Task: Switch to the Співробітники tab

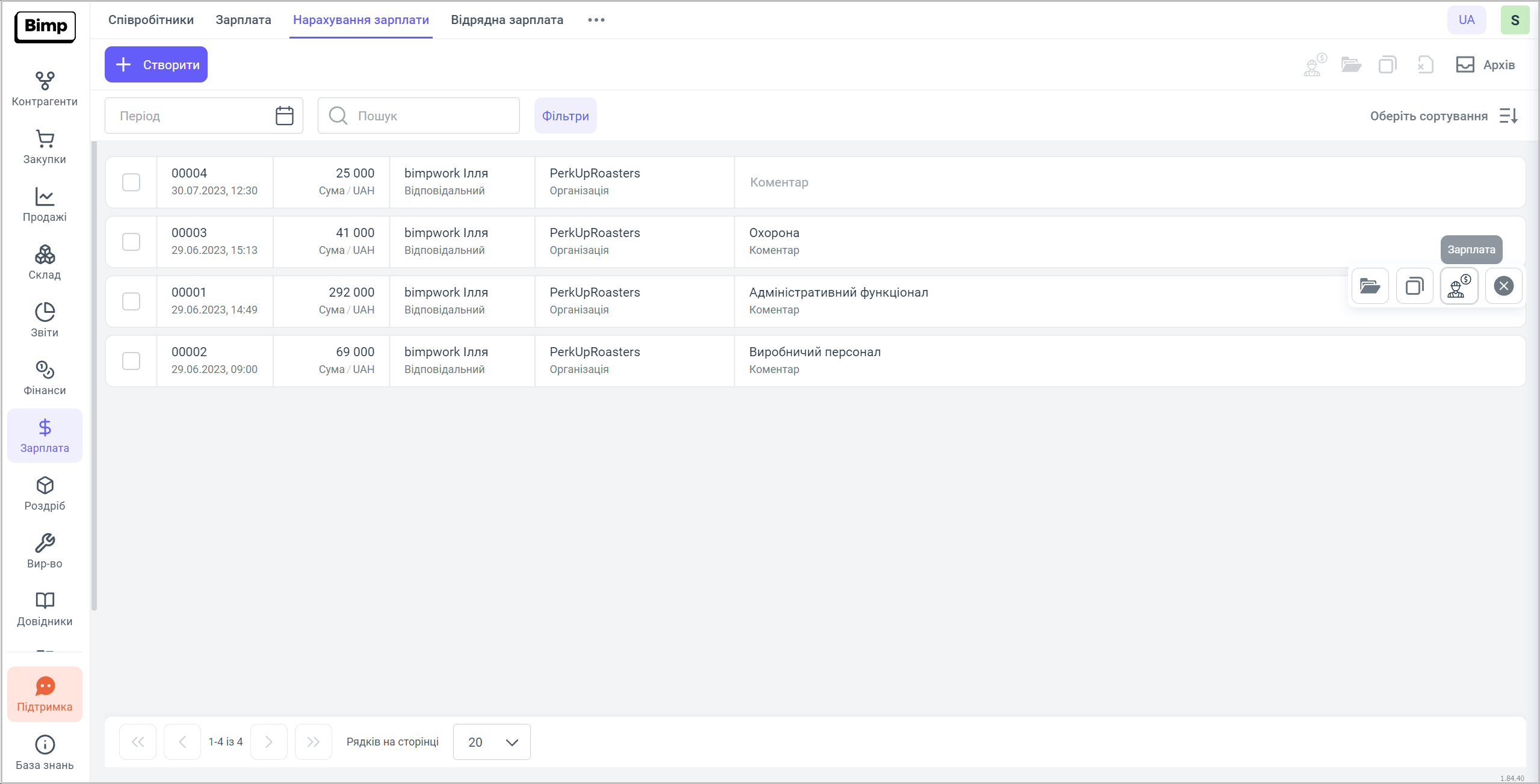Action: (151, 20)
